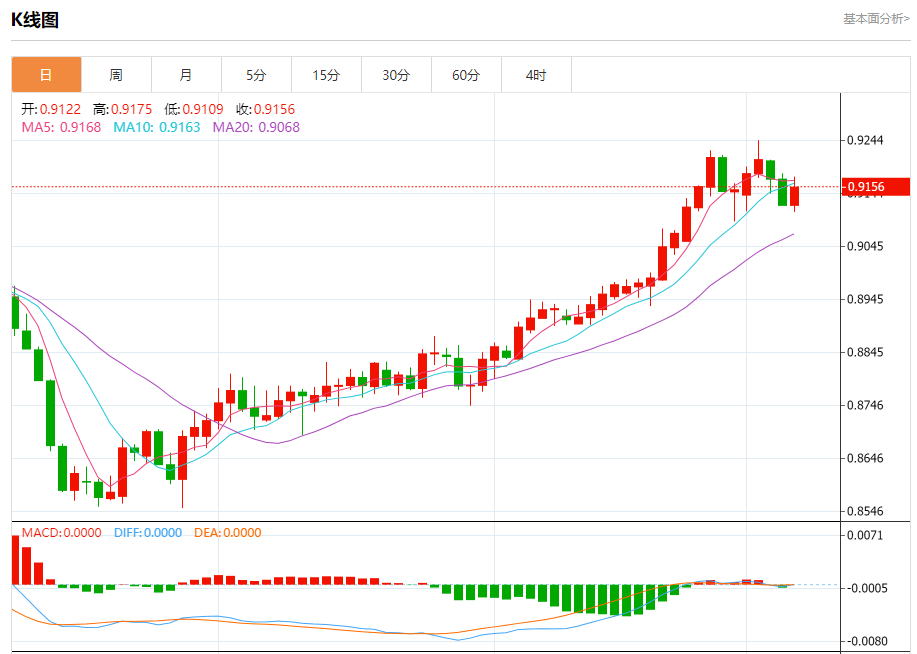Click the 0.8945 price axis label
917x654 pixels.
tap(866, 300)
